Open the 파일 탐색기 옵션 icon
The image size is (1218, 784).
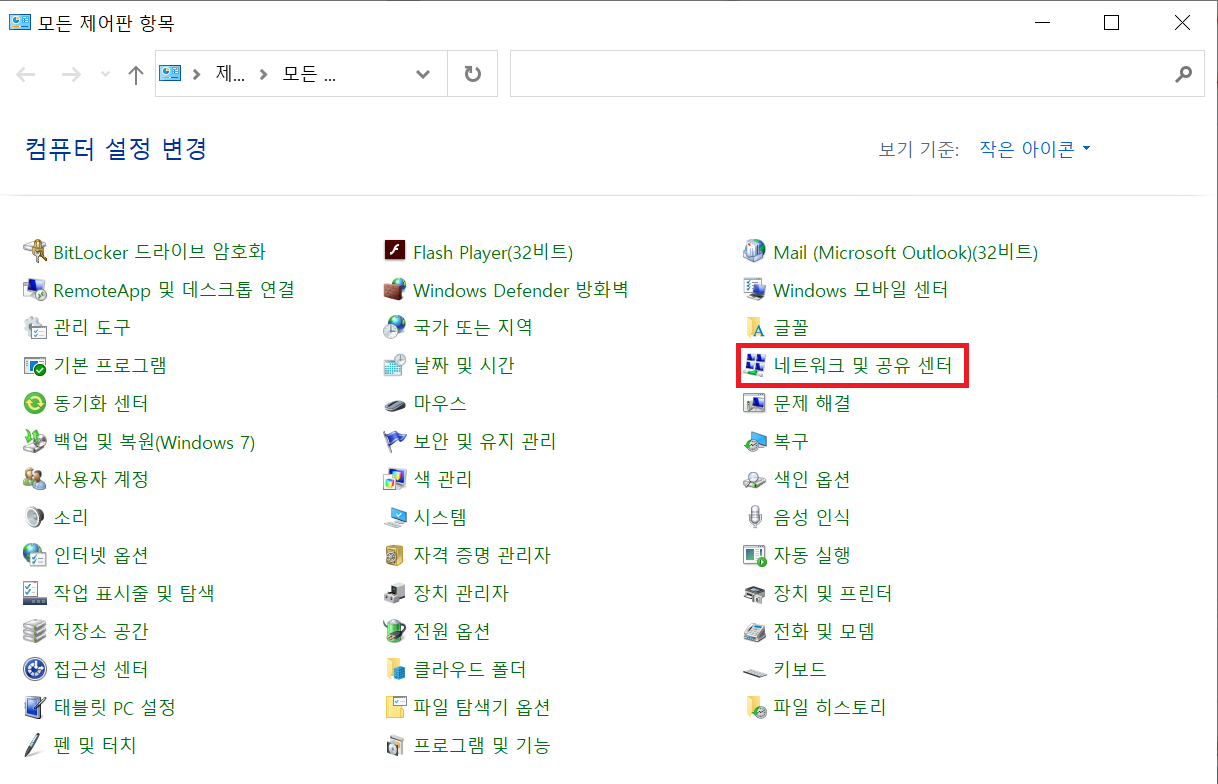395,707
